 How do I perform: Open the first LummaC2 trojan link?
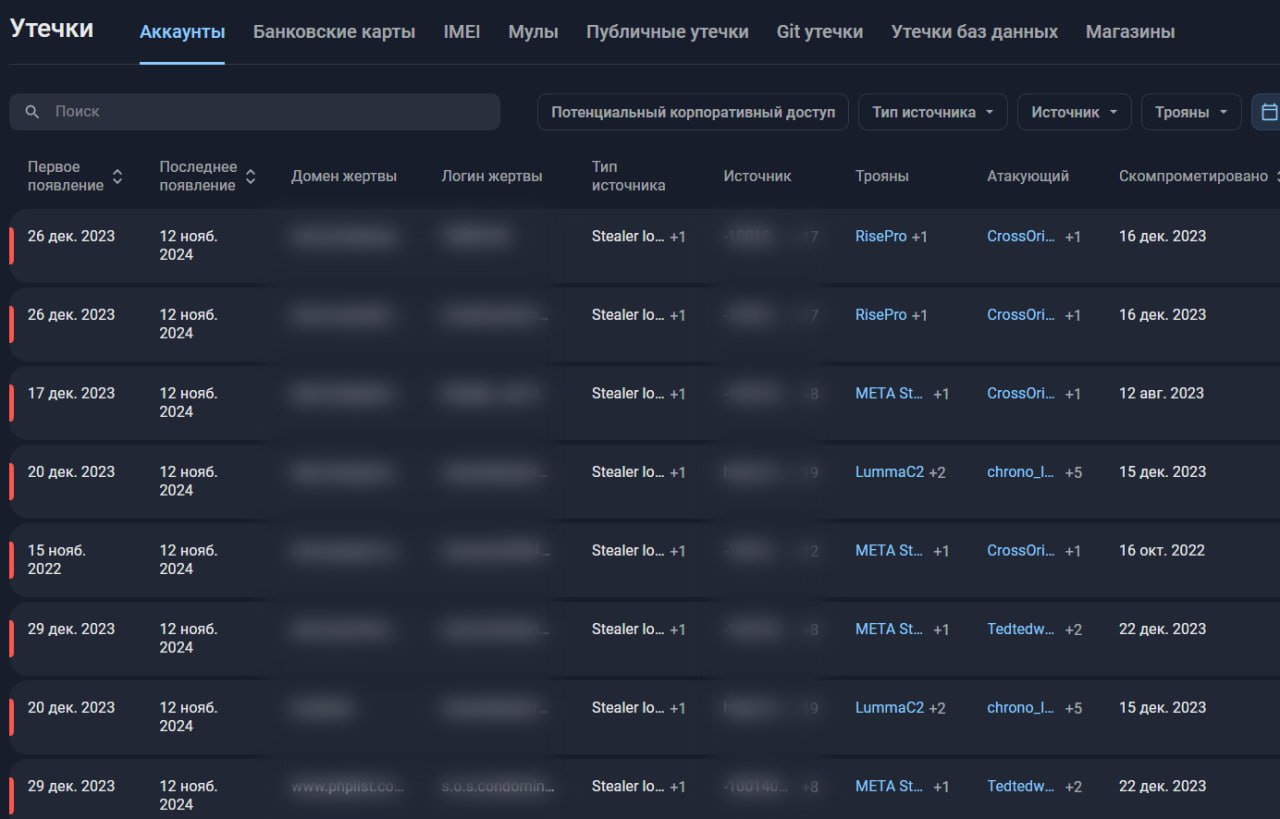point(889,472)
